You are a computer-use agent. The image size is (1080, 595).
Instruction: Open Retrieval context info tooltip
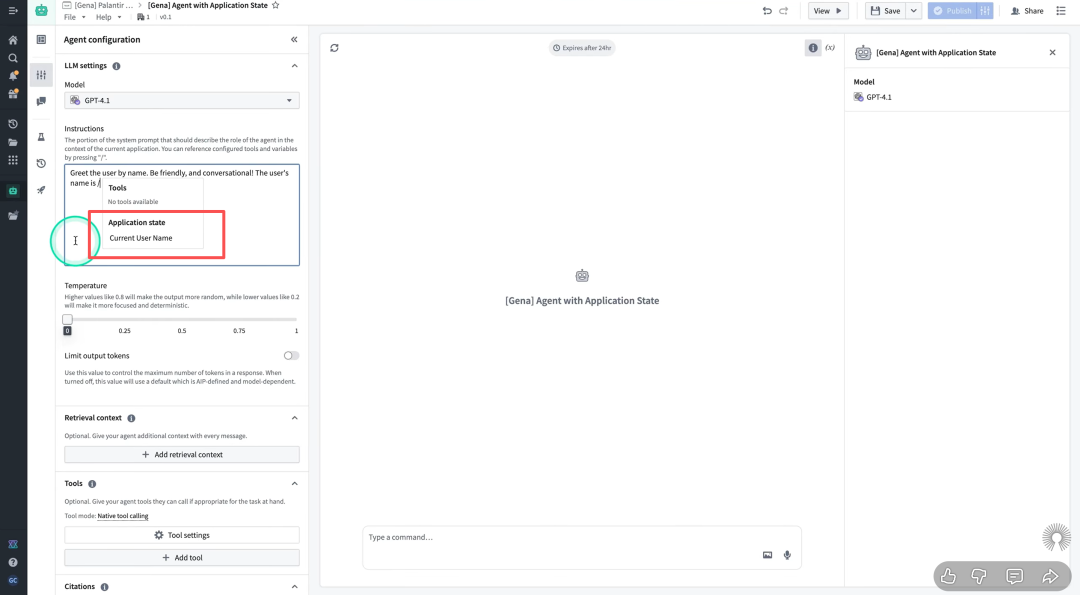tap(132, 418)
